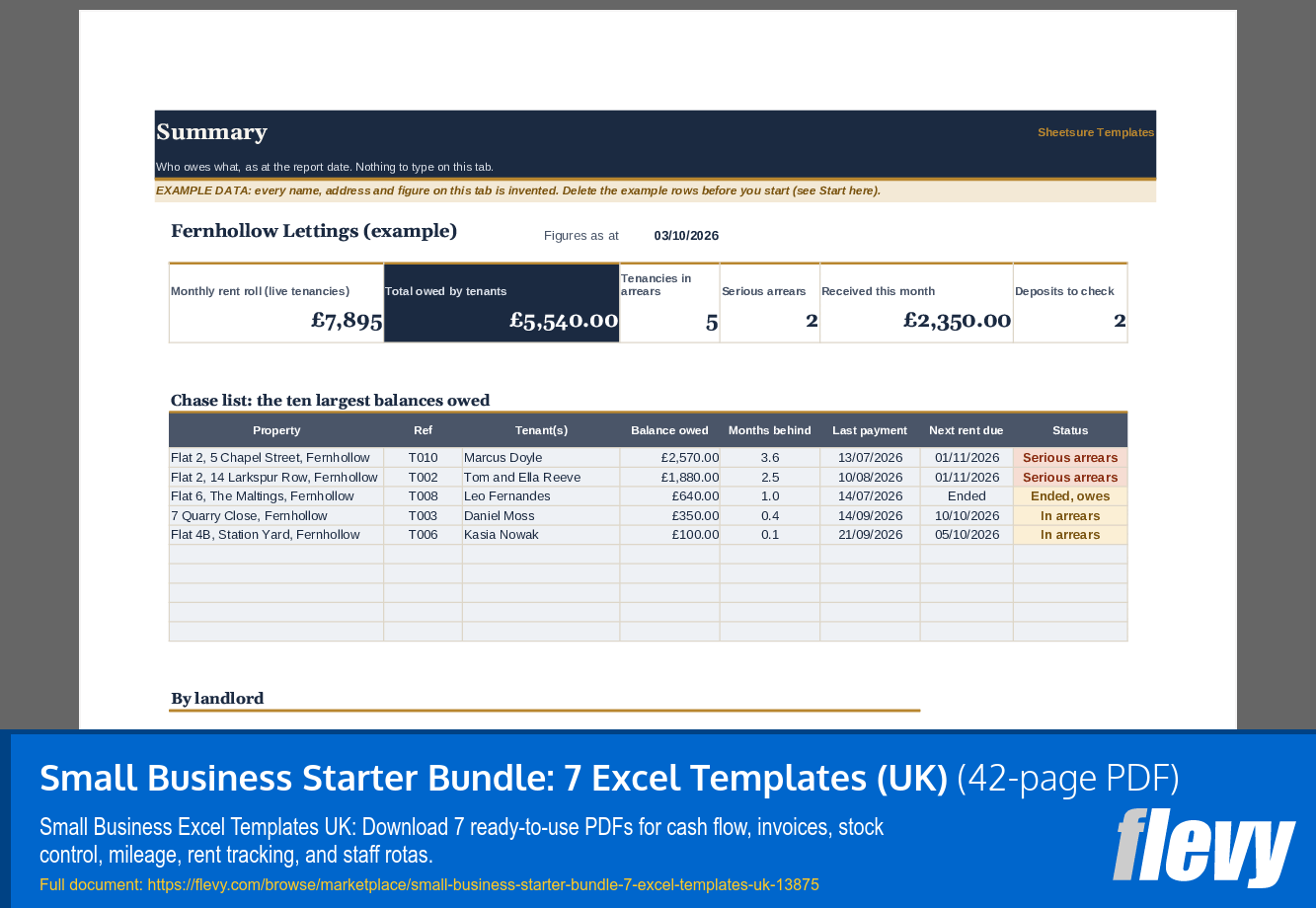The image size is (1316, 908).
Task: Select Kasia Nowak's 'In arrears' status
Action: point(1070,535)
